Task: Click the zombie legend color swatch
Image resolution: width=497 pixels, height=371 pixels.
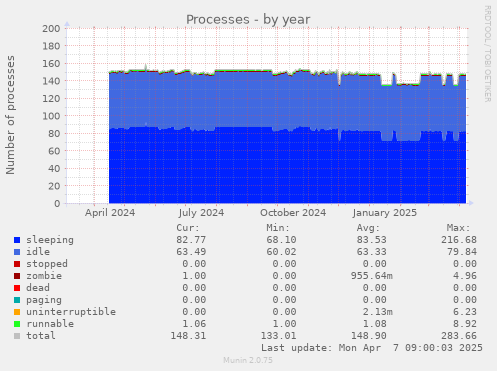Action: tap(17, 276)
